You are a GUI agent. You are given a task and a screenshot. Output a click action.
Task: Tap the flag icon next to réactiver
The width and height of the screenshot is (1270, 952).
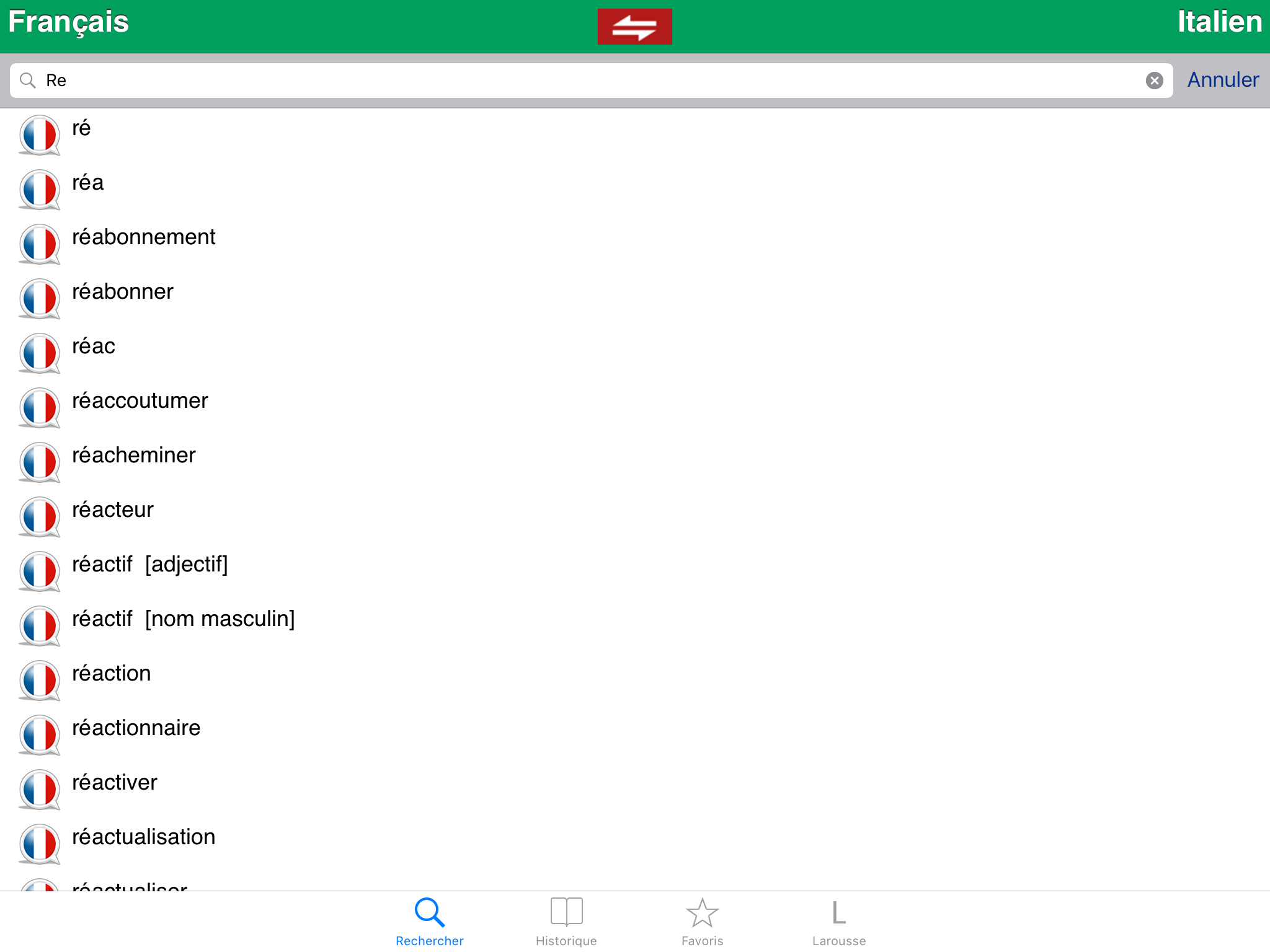39,790
